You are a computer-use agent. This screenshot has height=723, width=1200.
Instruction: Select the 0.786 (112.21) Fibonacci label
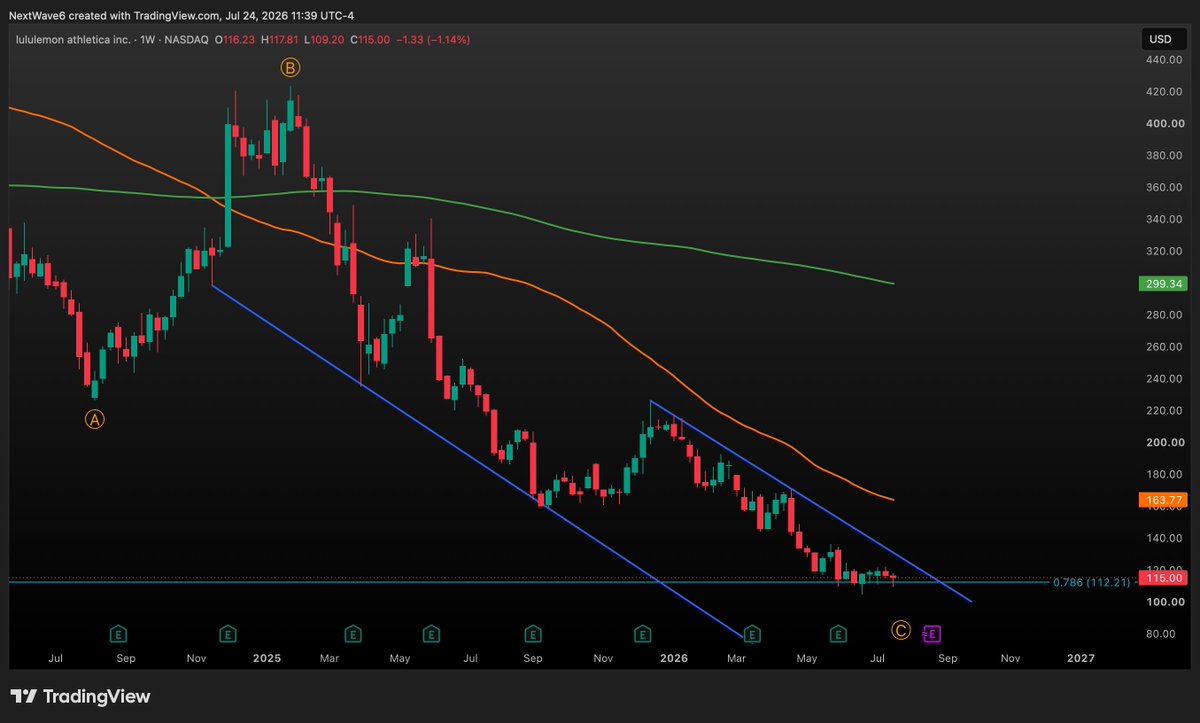[1092, 582]
